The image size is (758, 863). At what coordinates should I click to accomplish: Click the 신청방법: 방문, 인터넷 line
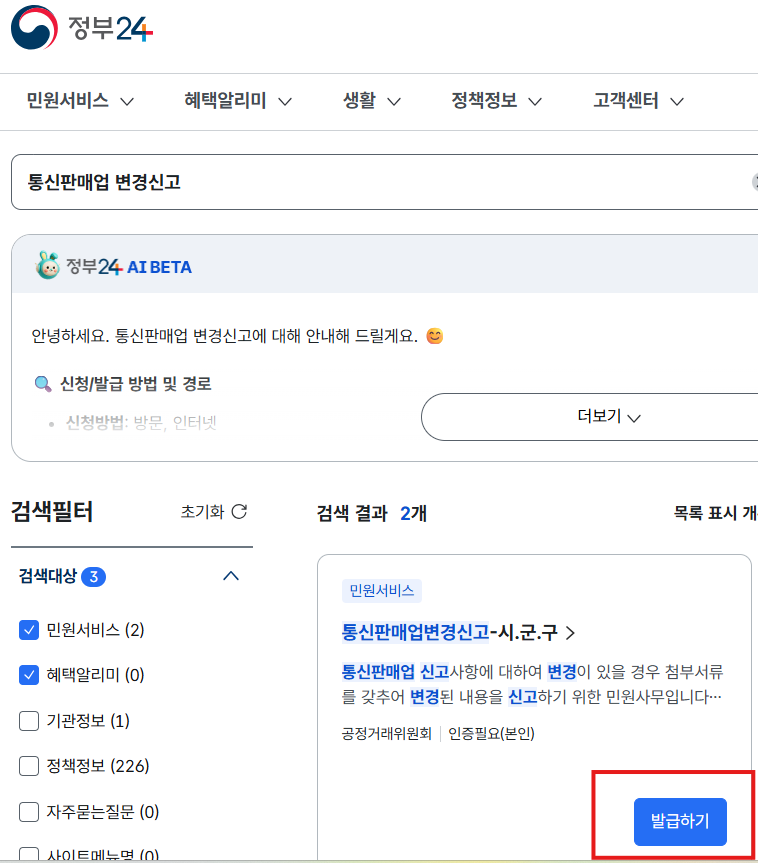(x=141, y=423)
